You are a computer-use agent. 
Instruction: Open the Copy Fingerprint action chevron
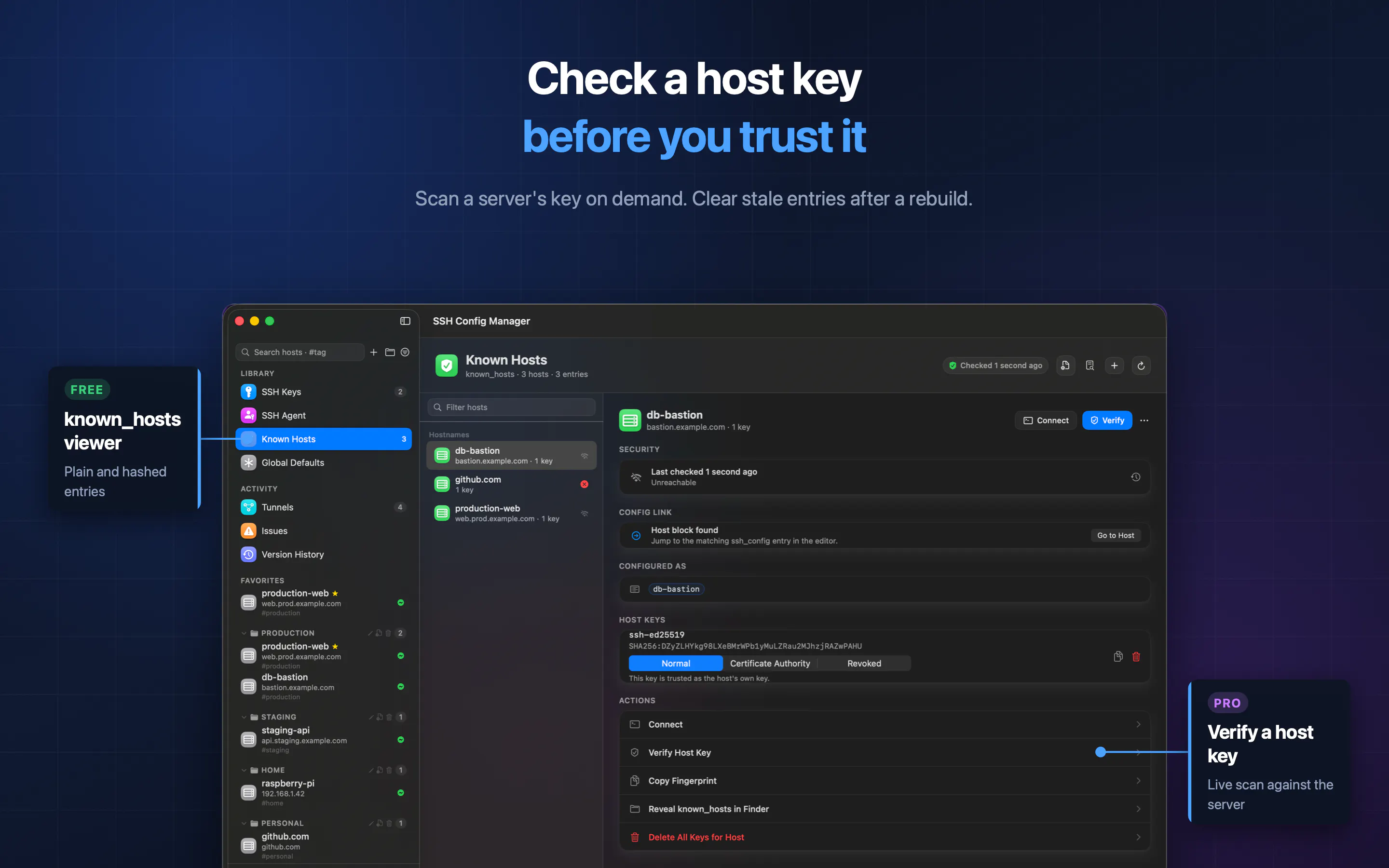(x=1138, y=781)
